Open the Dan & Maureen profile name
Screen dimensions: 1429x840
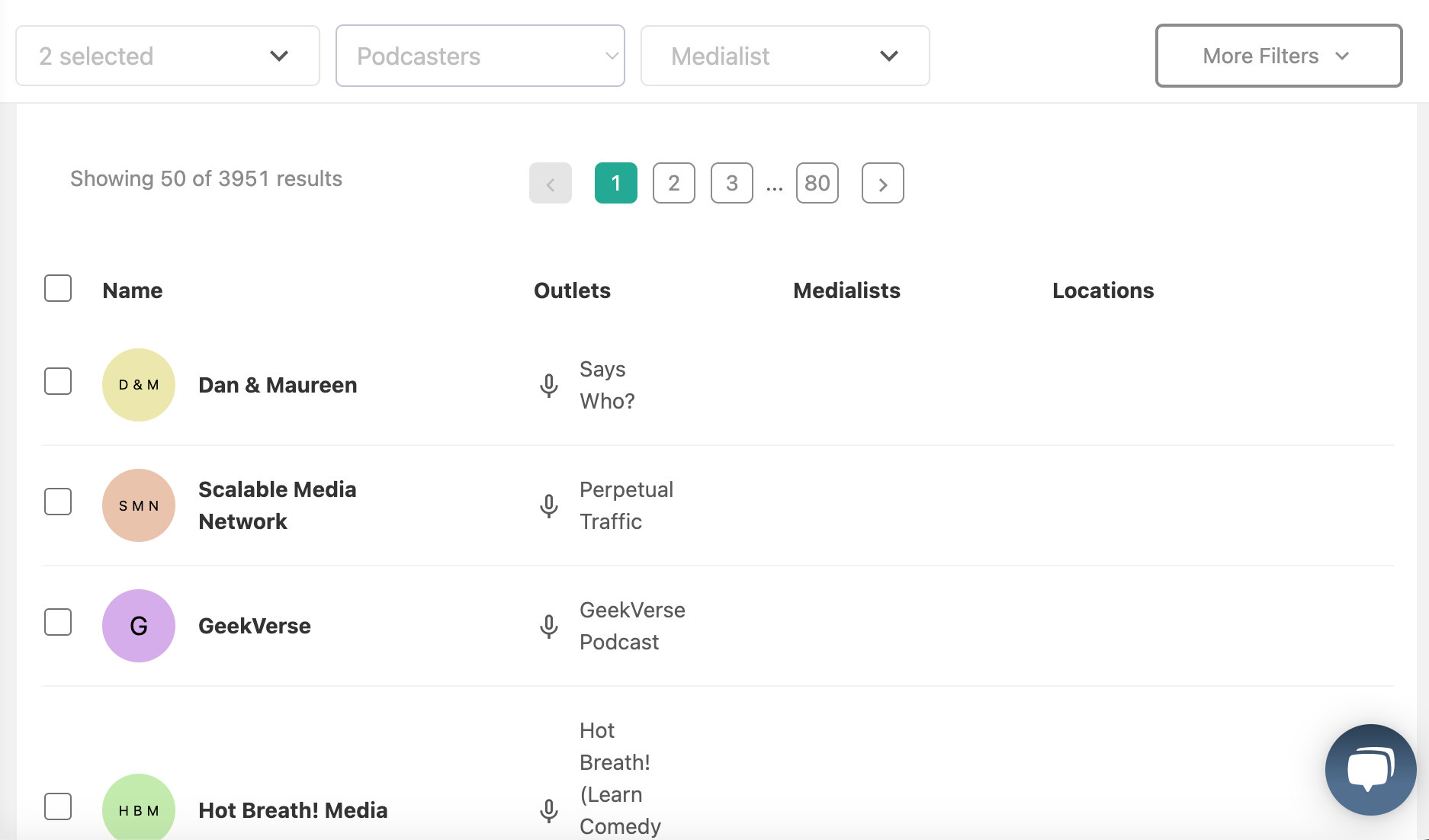pyautogui.click(x=278, y=385)
